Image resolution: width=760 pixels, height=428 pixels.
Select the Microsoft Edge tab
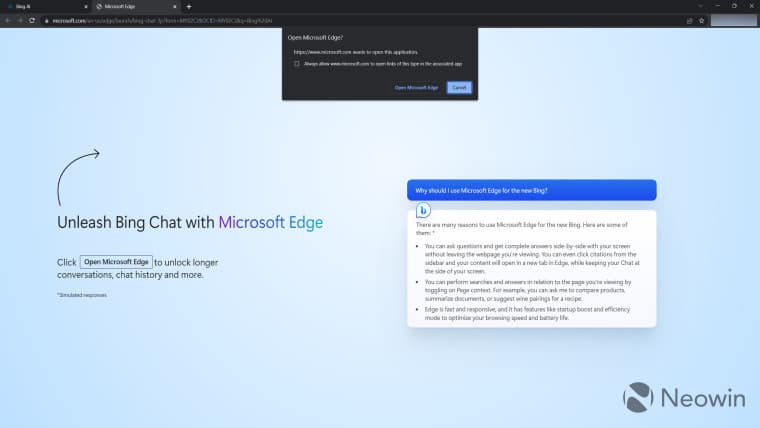pos(136,7)
